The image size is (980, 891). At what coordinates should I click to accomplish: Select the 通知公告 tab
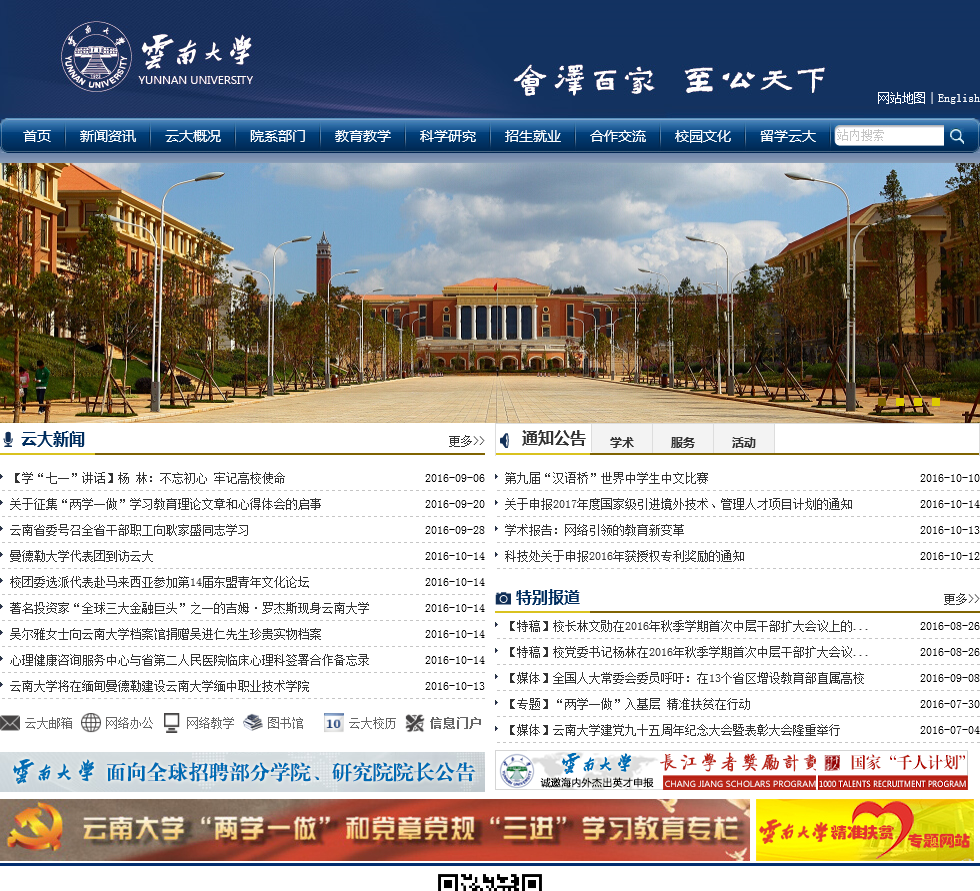tap(553, 439)
